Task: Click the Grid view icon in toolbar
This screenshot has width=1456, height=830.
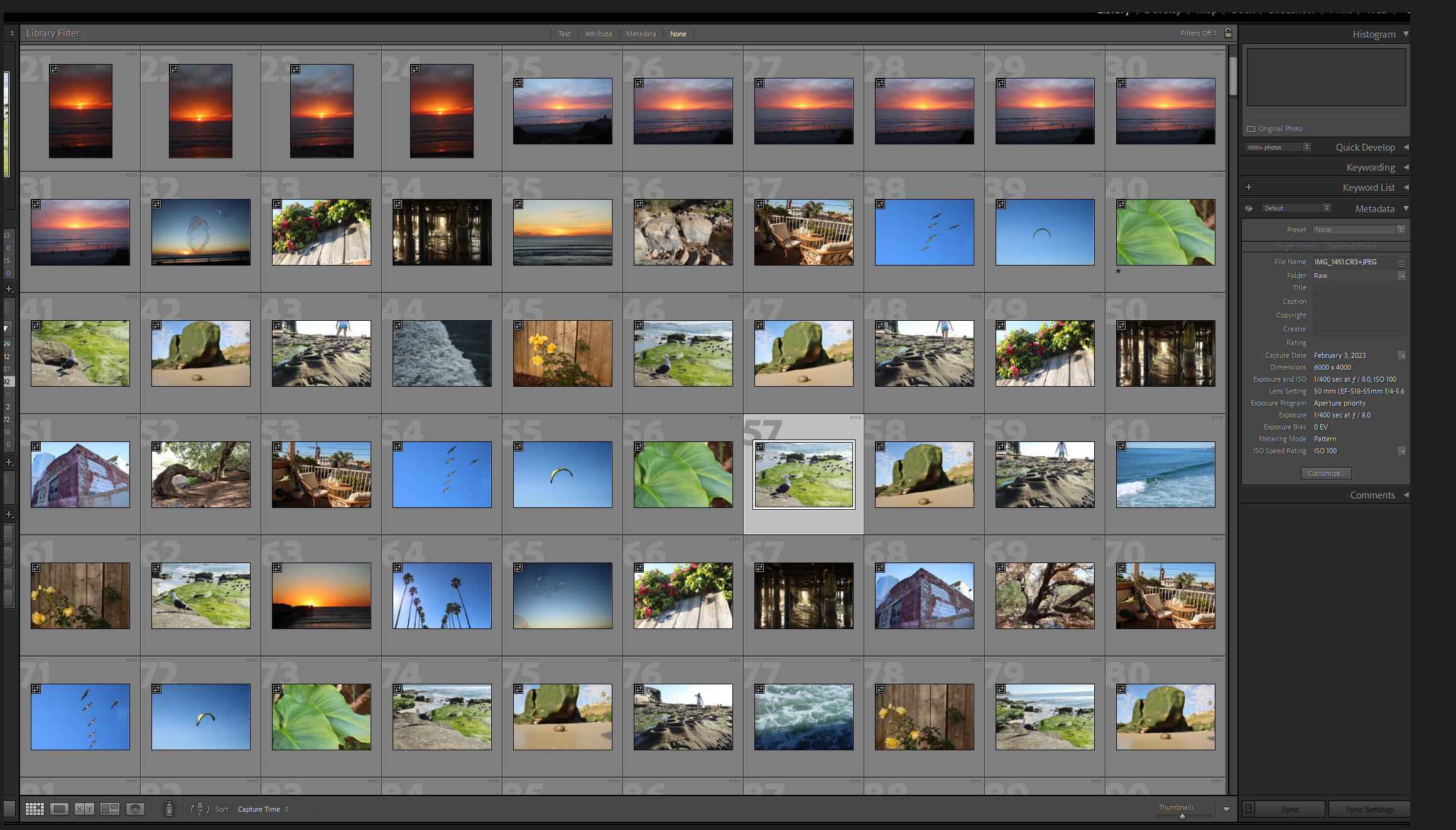Action: (35, 809)
